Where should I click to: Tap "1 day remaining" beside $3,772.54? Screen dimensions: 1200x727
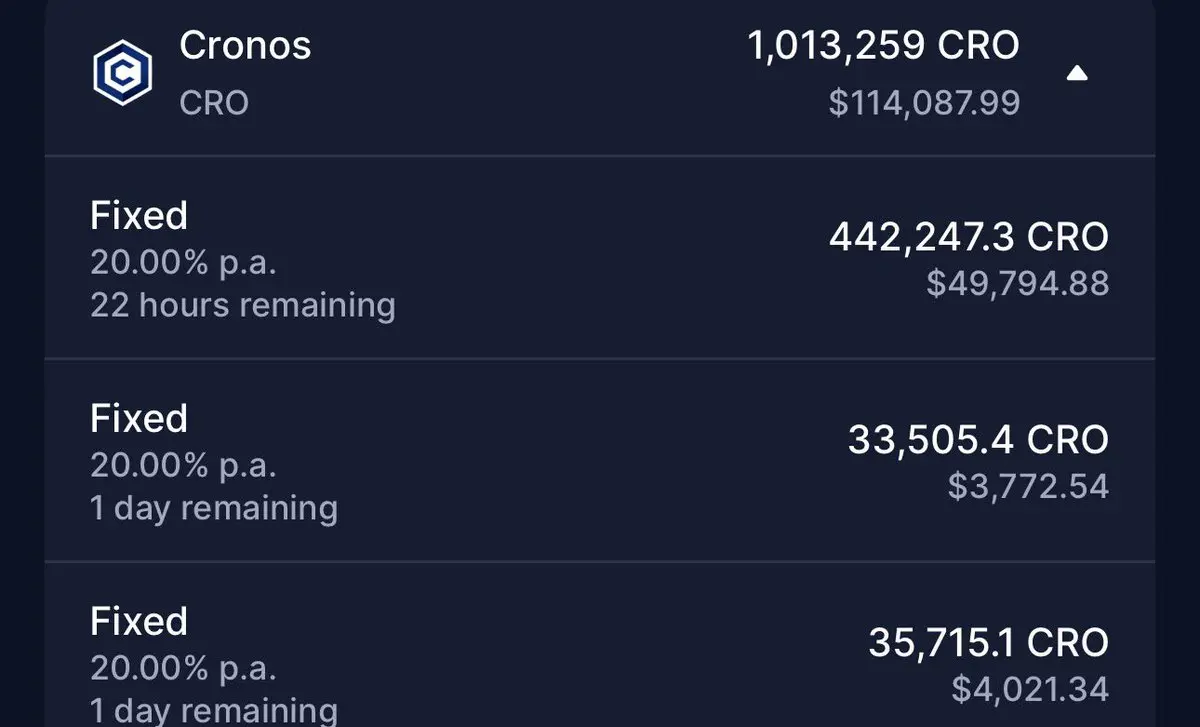point(214,508)
